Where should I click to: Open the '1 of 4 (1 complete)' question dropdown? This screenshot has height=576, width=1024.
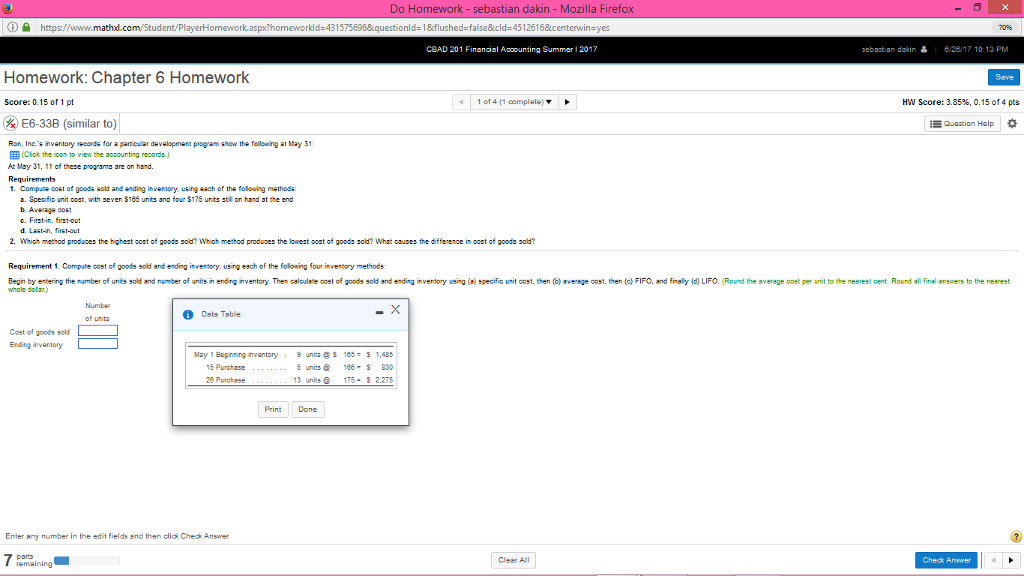point(514,102)
